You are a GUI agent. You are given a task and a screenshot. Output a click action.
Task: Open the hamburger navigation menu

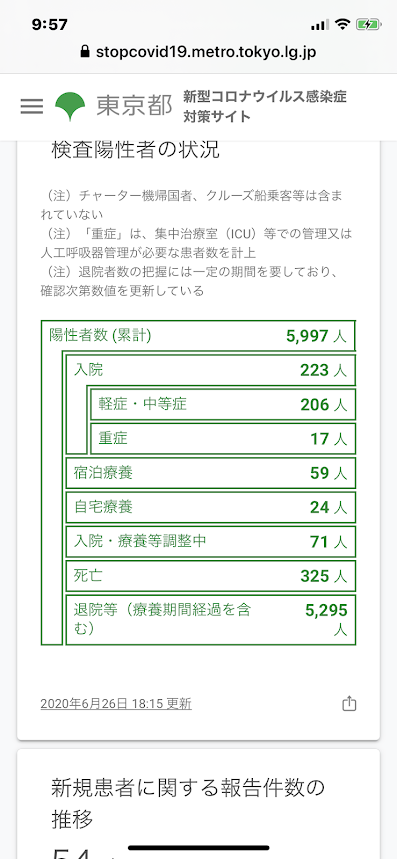click(32, 106)
